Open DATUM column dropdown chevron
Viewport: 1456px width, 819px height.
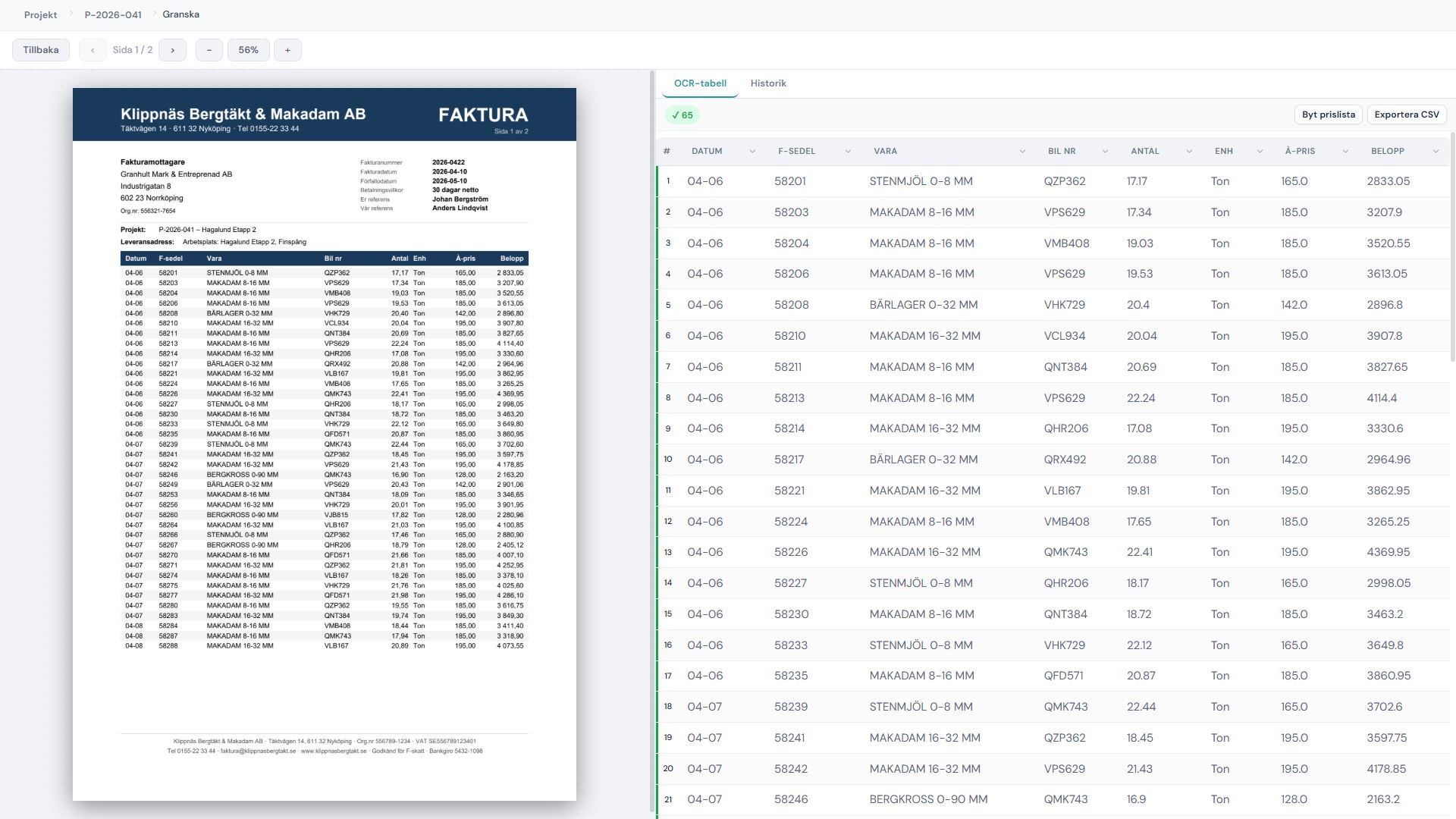tap(752, 152)
